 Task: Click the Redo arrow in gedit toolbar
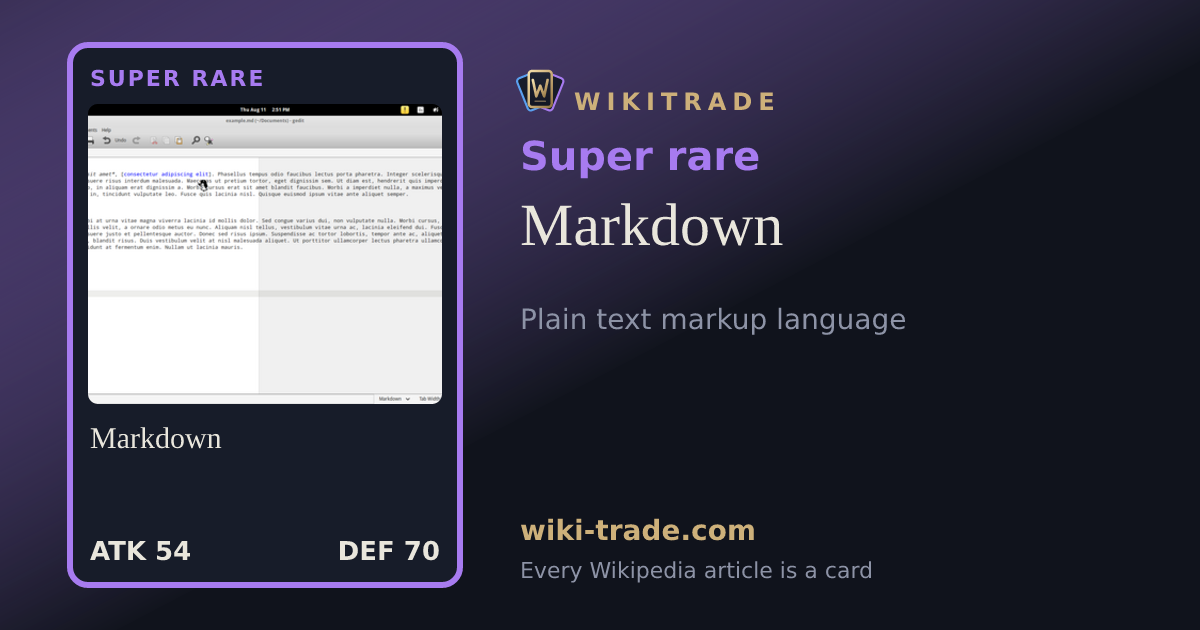click(136, 140)
